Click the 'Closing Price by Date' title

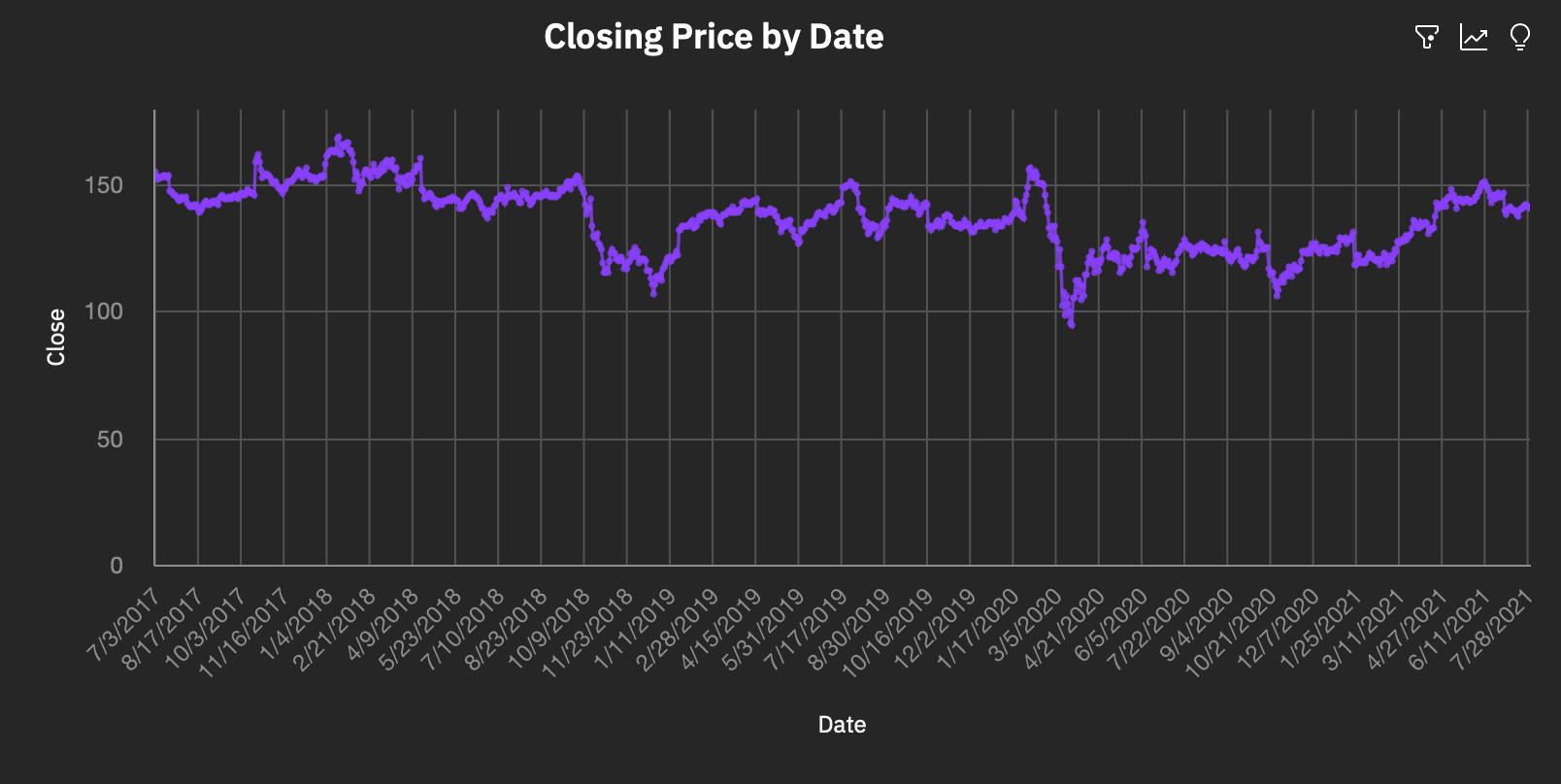[714, 37]
